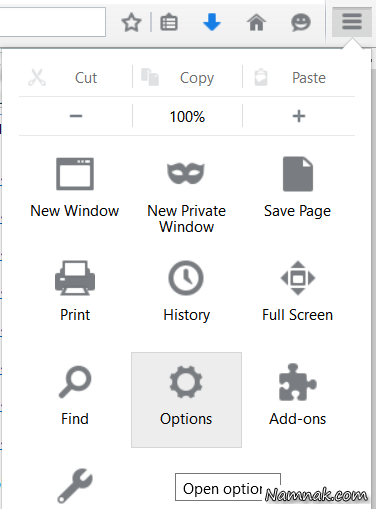The height and width of the screenshot is (509, 376).
Task: Click the Developer wrench icon
Action: pyautogui.click(x=75, y=486)
